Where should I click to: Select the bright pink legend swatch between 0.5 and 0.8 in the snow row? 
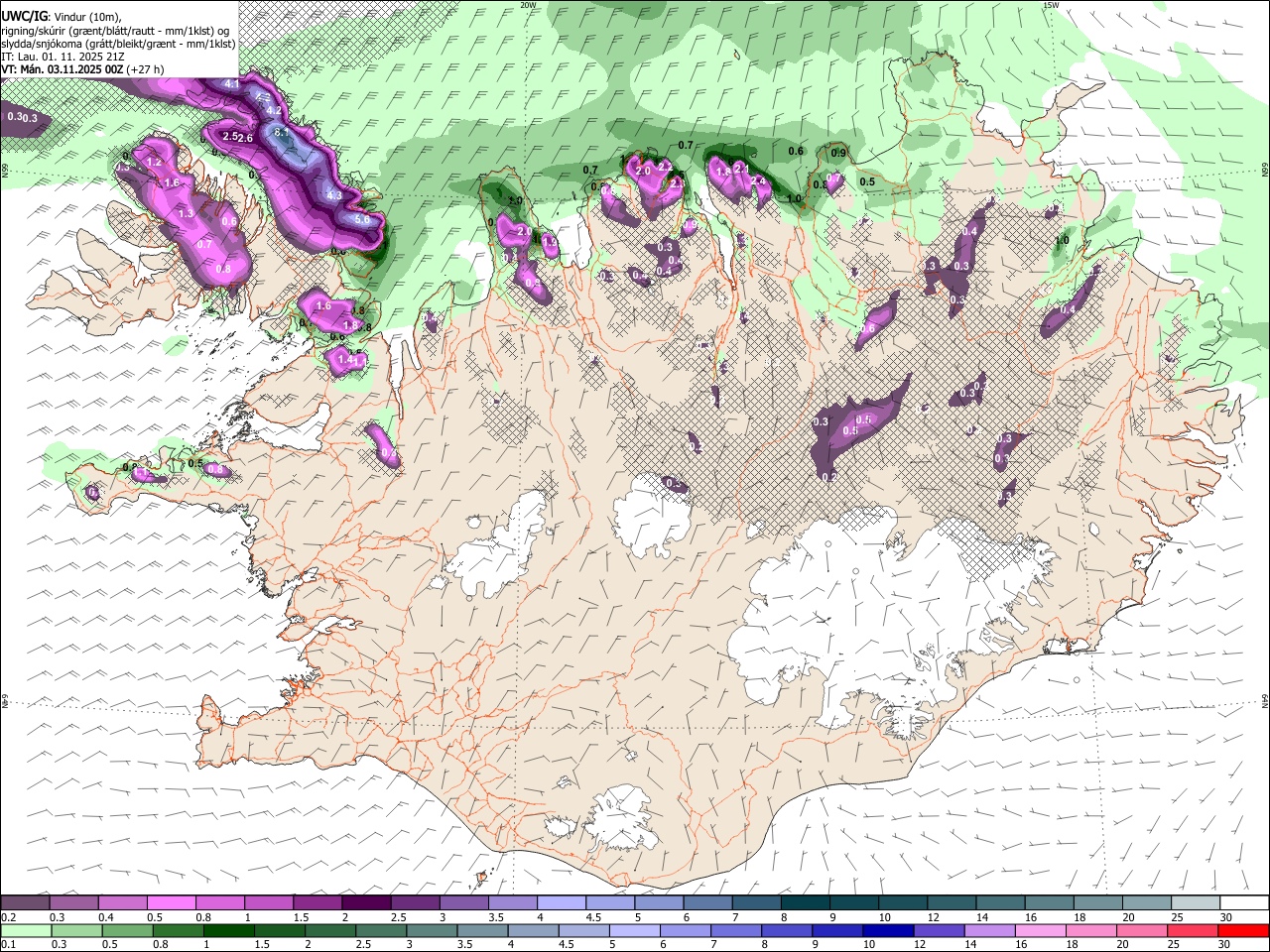click(171, 903)
